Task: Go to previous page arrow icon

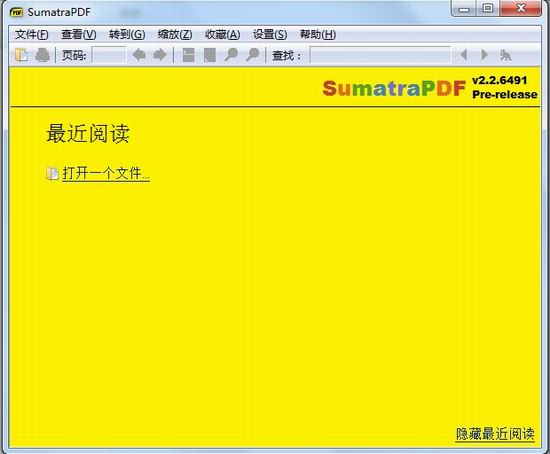Action: [x=139, y=55]
